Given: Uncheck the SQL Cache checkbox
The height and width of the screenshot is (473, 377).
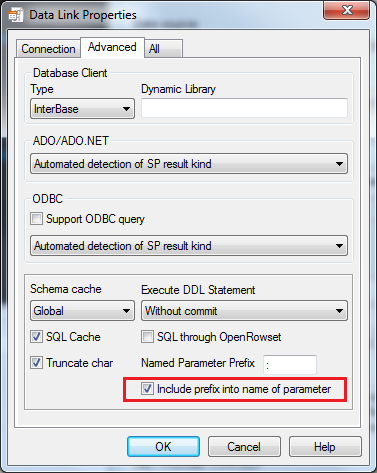Looking at the screenshot, I should pos(36,337).
